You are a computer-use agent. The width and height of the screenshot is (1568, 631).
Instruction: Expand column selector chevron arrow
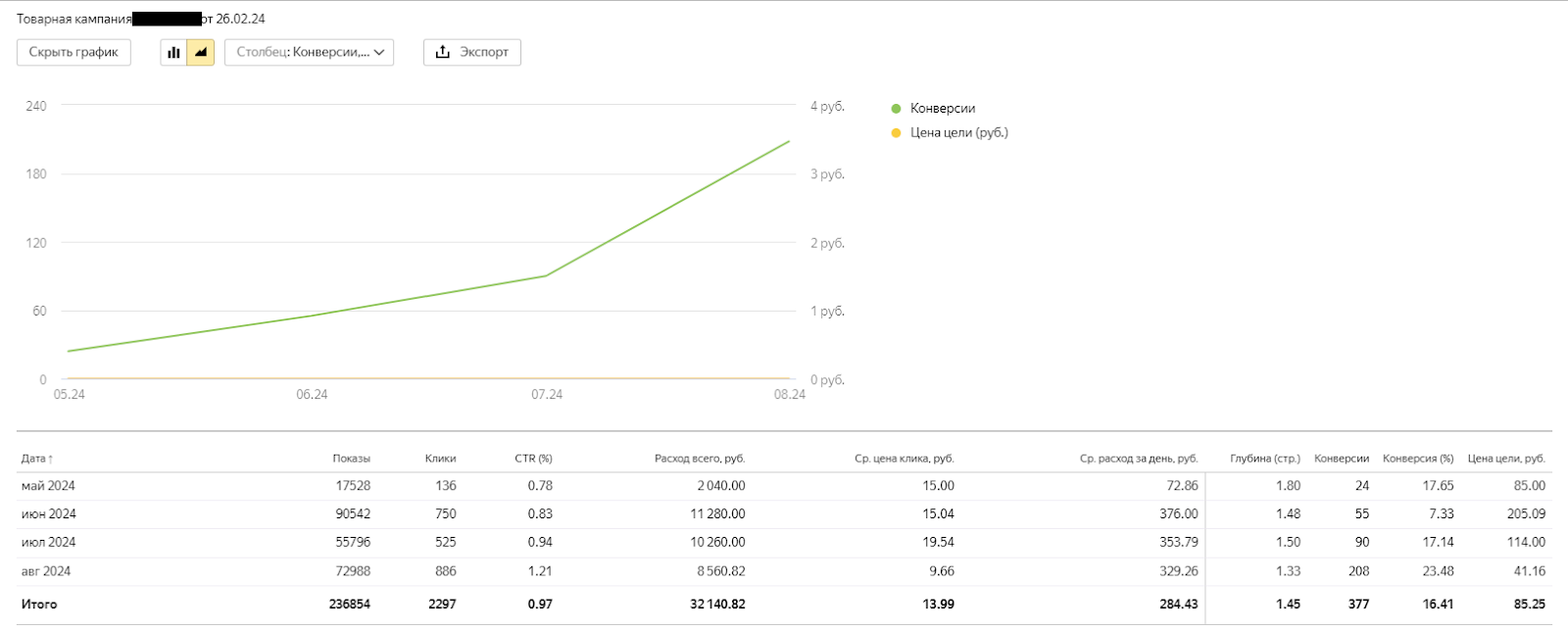point(378,53)
